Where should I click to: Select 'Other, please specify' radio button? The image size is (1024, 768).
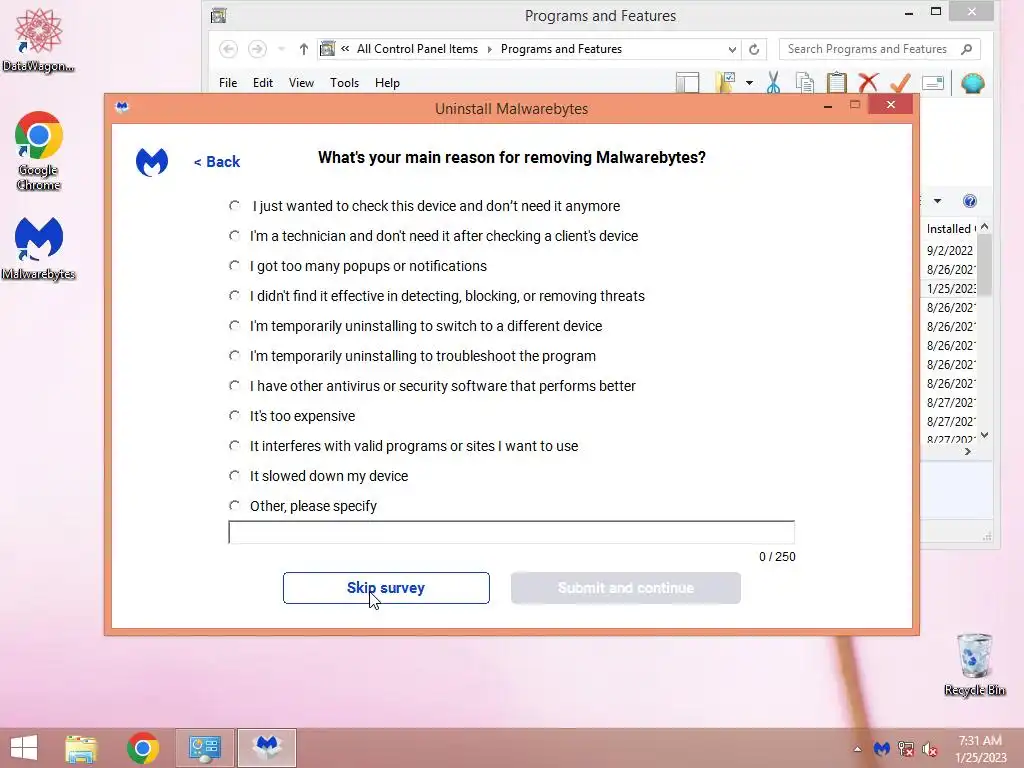tap(234, 506)
